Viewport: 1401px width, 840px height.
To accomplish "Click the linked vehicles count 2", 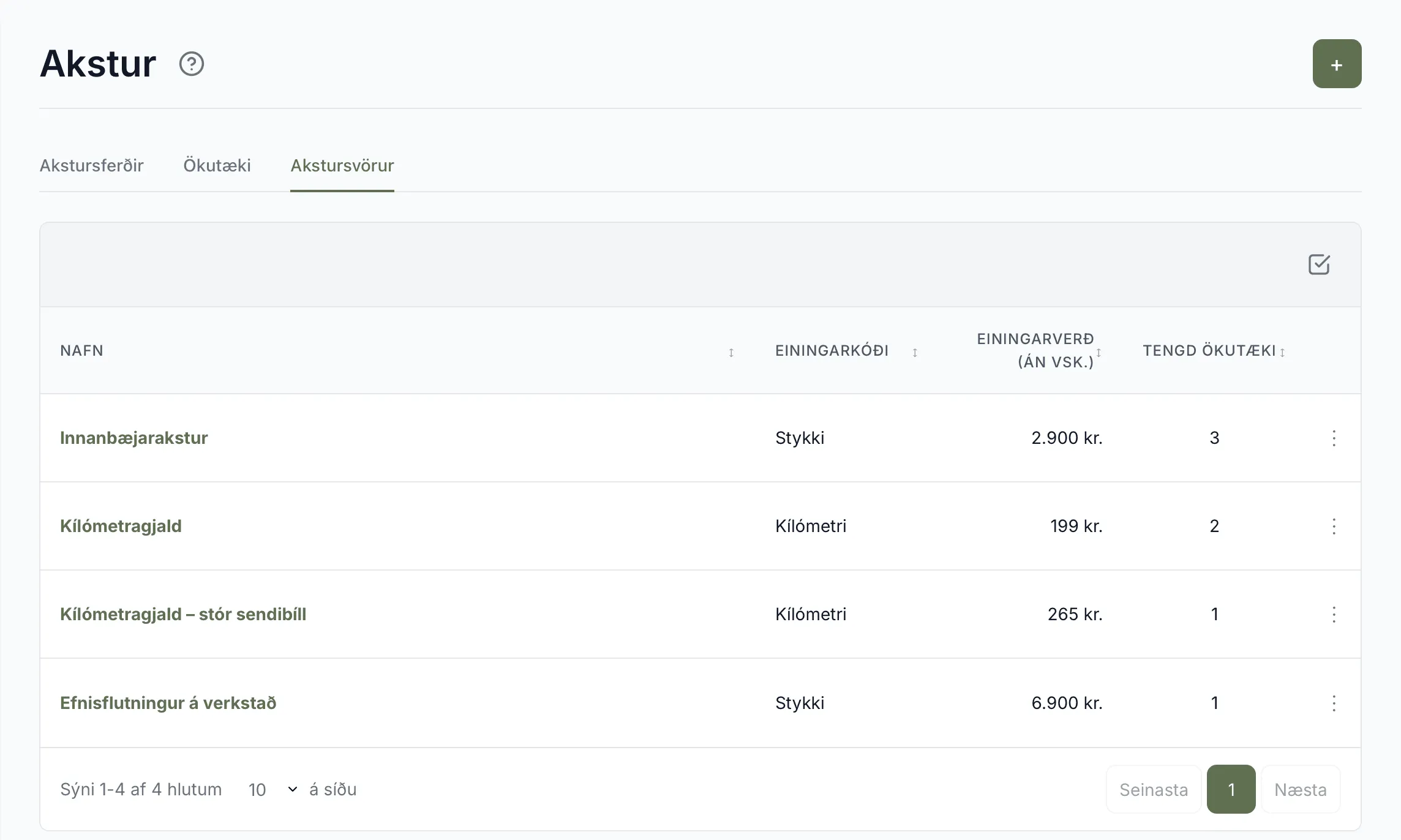I will (x=1214, y=526).
